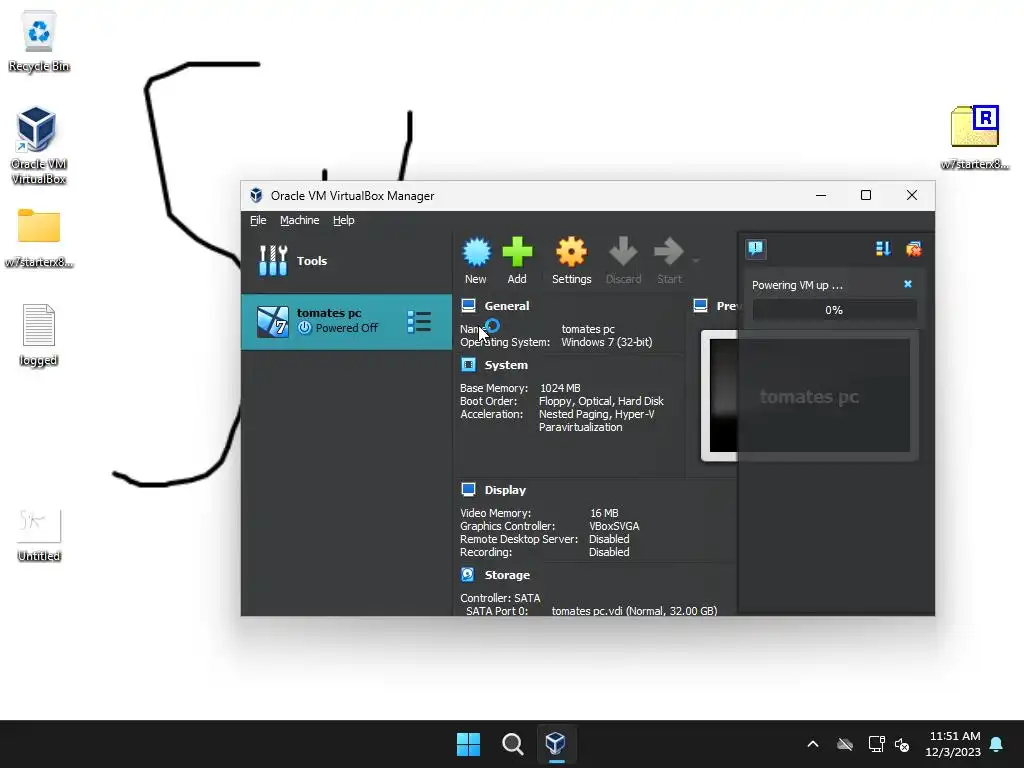The width and height of the screenshot is (1024, 768).
Task: Select the yellow w7starterx8 folder on the left side of the desktop
Action: 39,238
